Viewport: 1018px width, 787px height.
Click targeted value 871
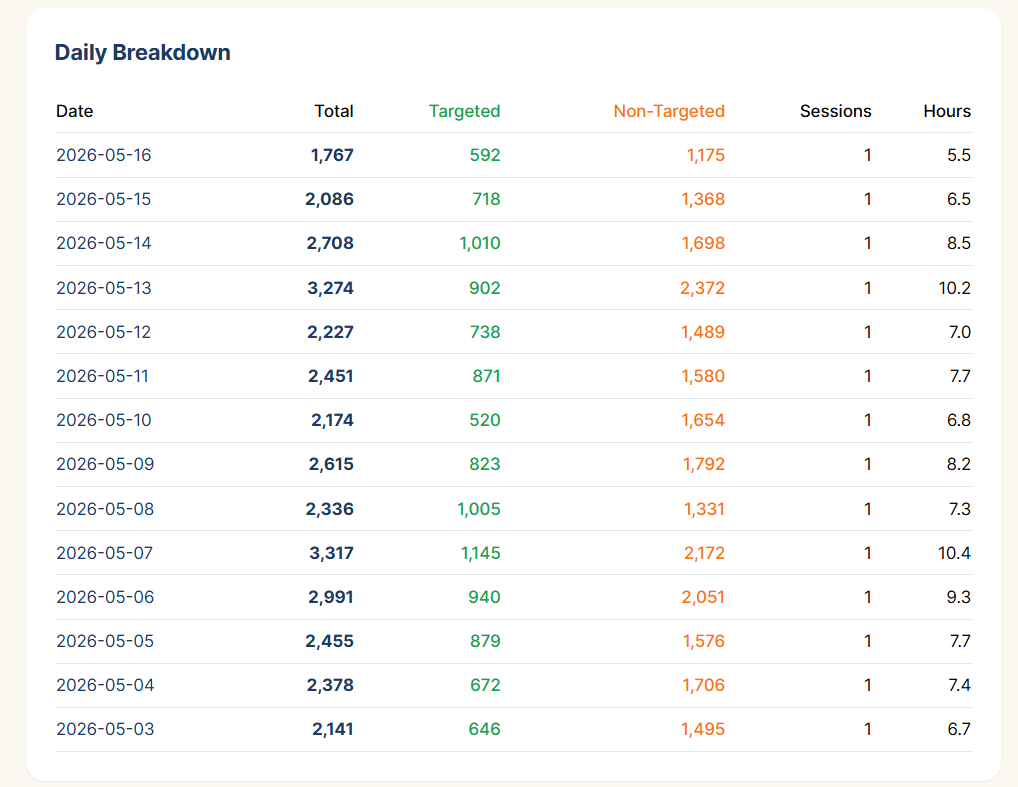click(x=486, y=376)
